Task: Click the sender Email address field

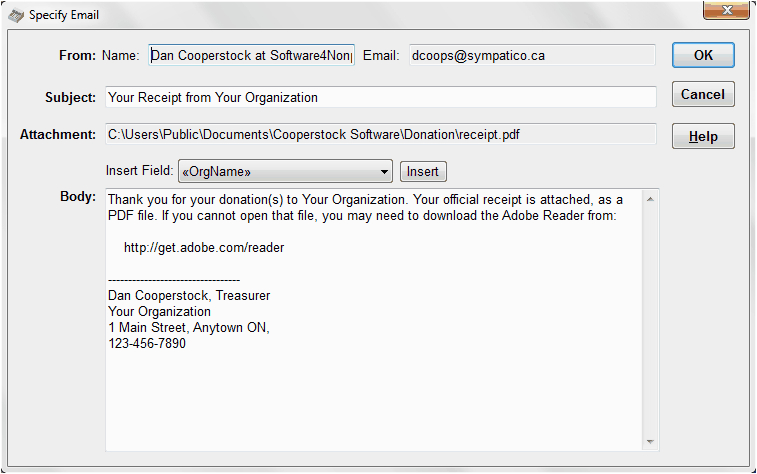Action: pyautogui.click(x=531, y=56)
